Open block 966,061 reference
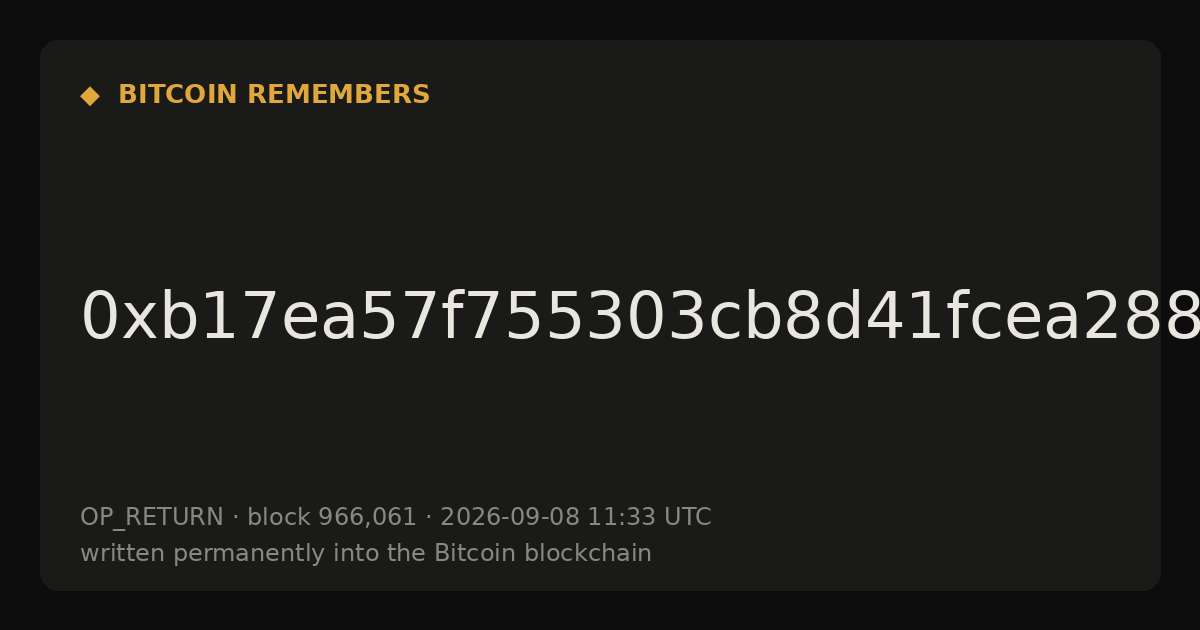 [x=332, y=518]
